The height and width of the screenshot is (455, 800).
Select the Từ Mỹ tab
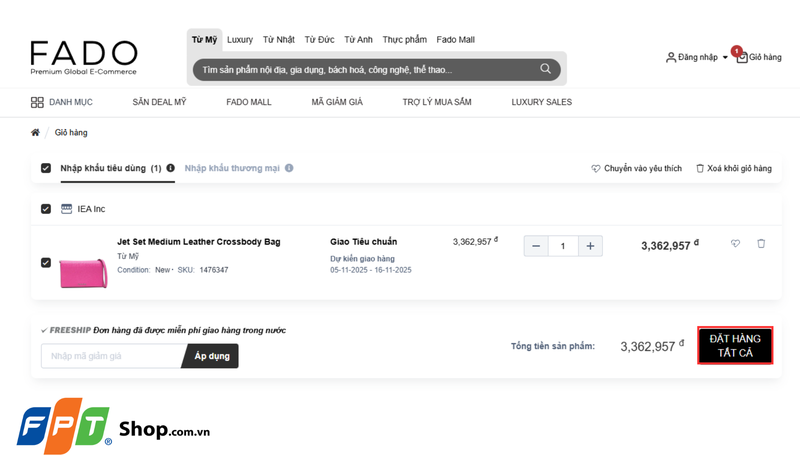pyautogui.click(x=204, y=40)
